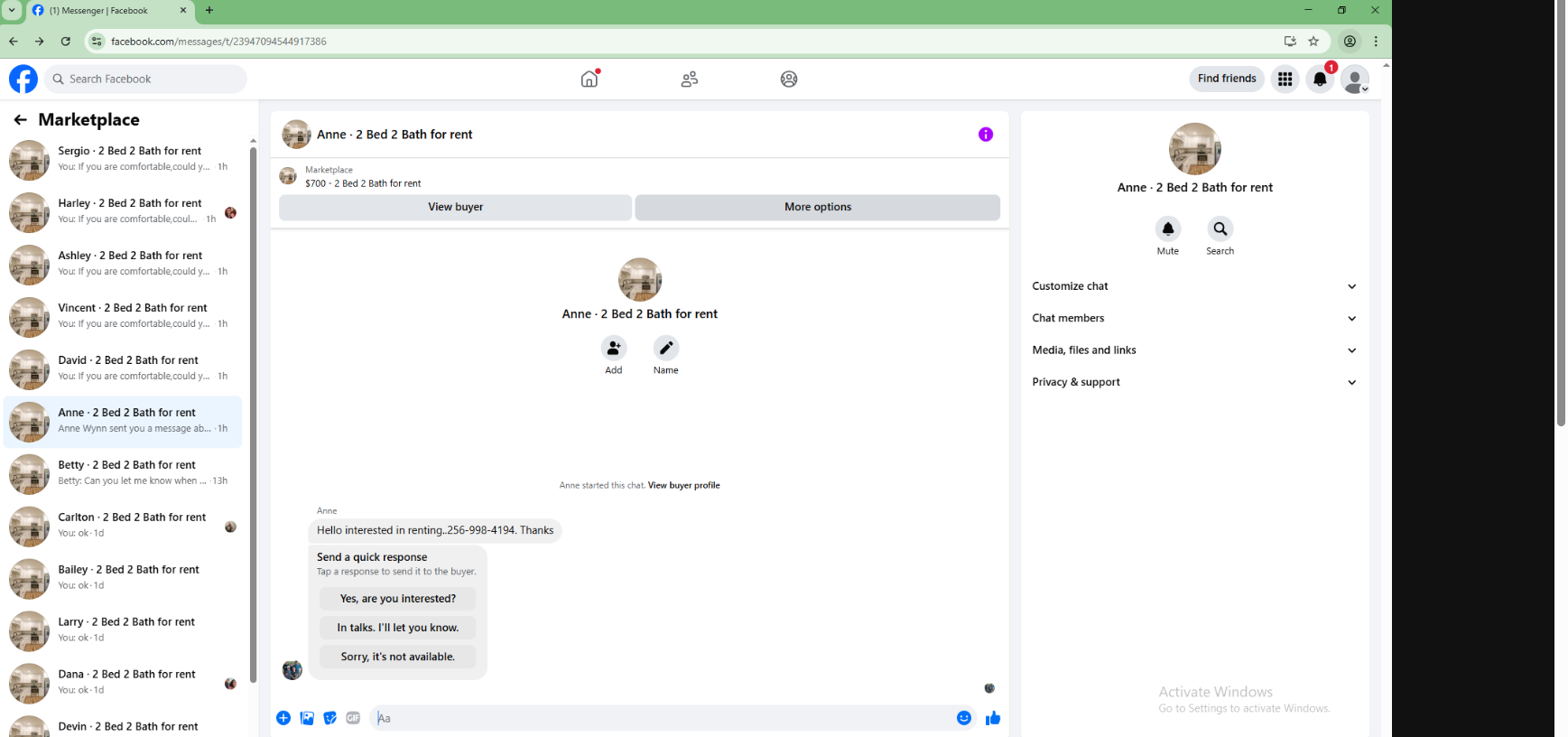Open the Chrome profile icon
This screenshot has width=1568, height=737.
[1350, 42]
